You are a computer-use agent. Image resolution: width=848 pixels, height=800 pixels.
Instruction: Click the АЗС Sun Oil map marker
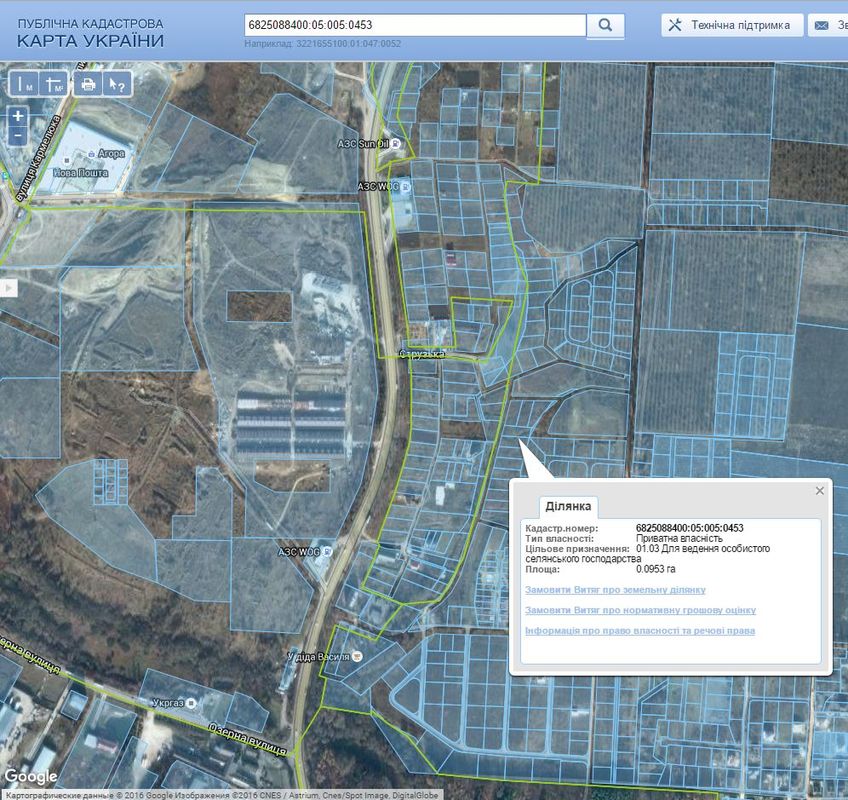point(396,145)
